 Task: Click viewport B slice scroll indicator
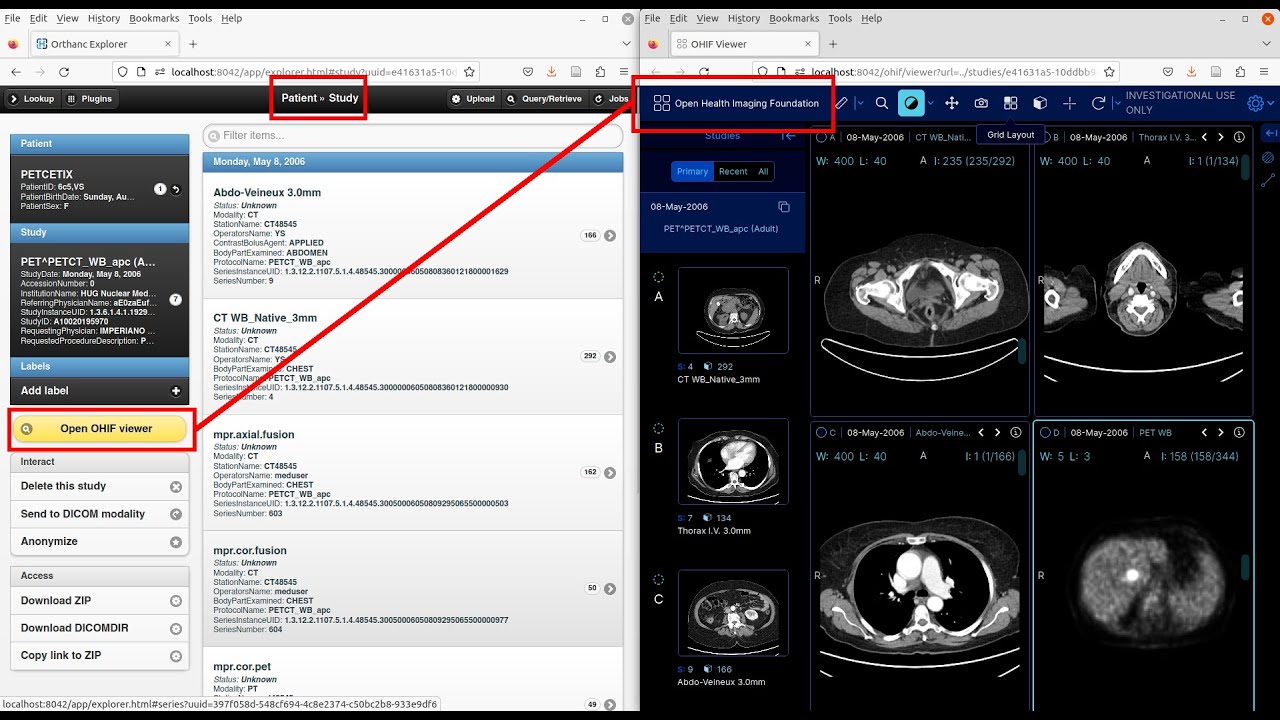[1245, 167]
